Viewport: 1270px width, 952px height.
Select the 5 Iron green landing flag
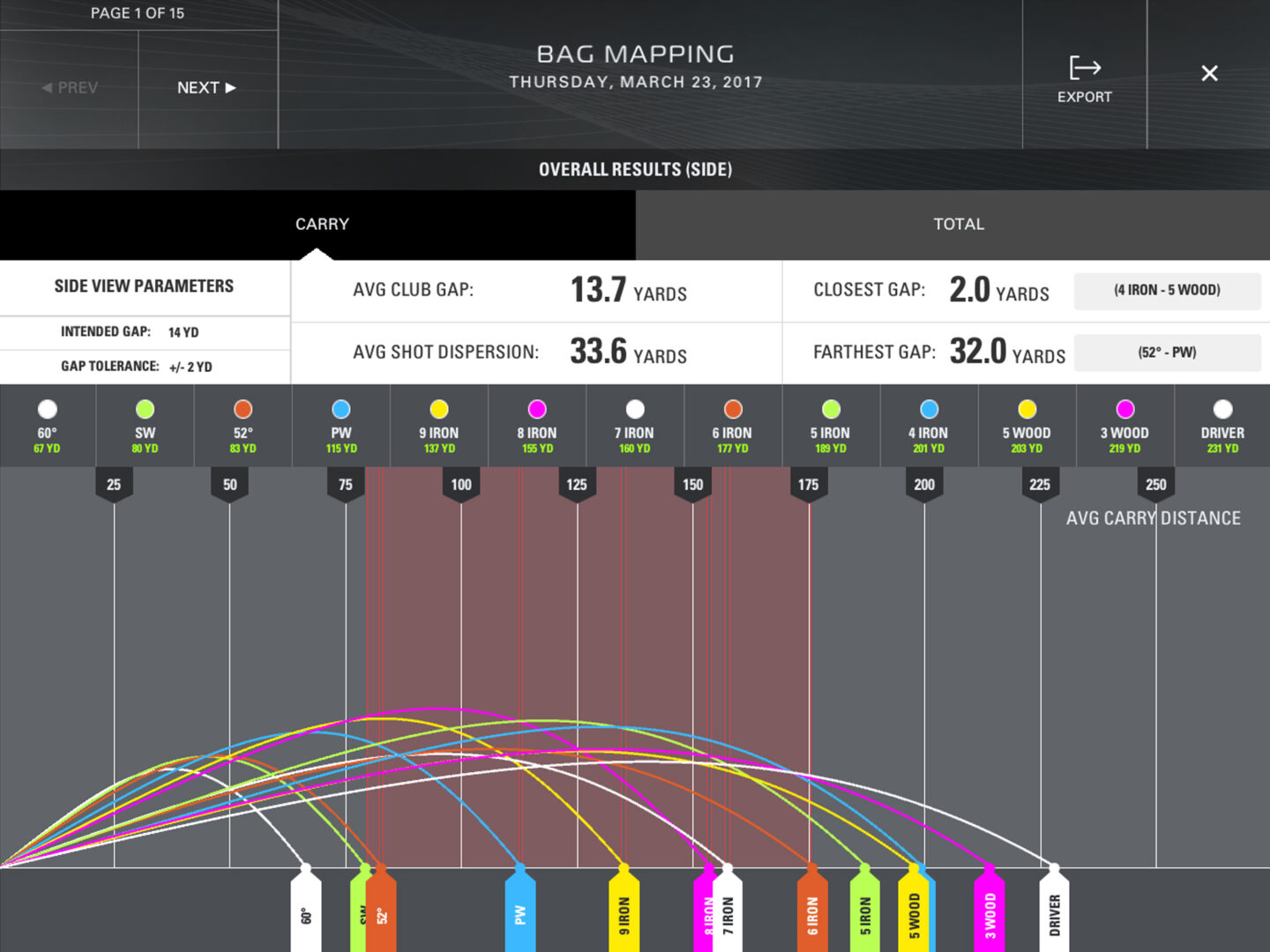coord(864,910)
